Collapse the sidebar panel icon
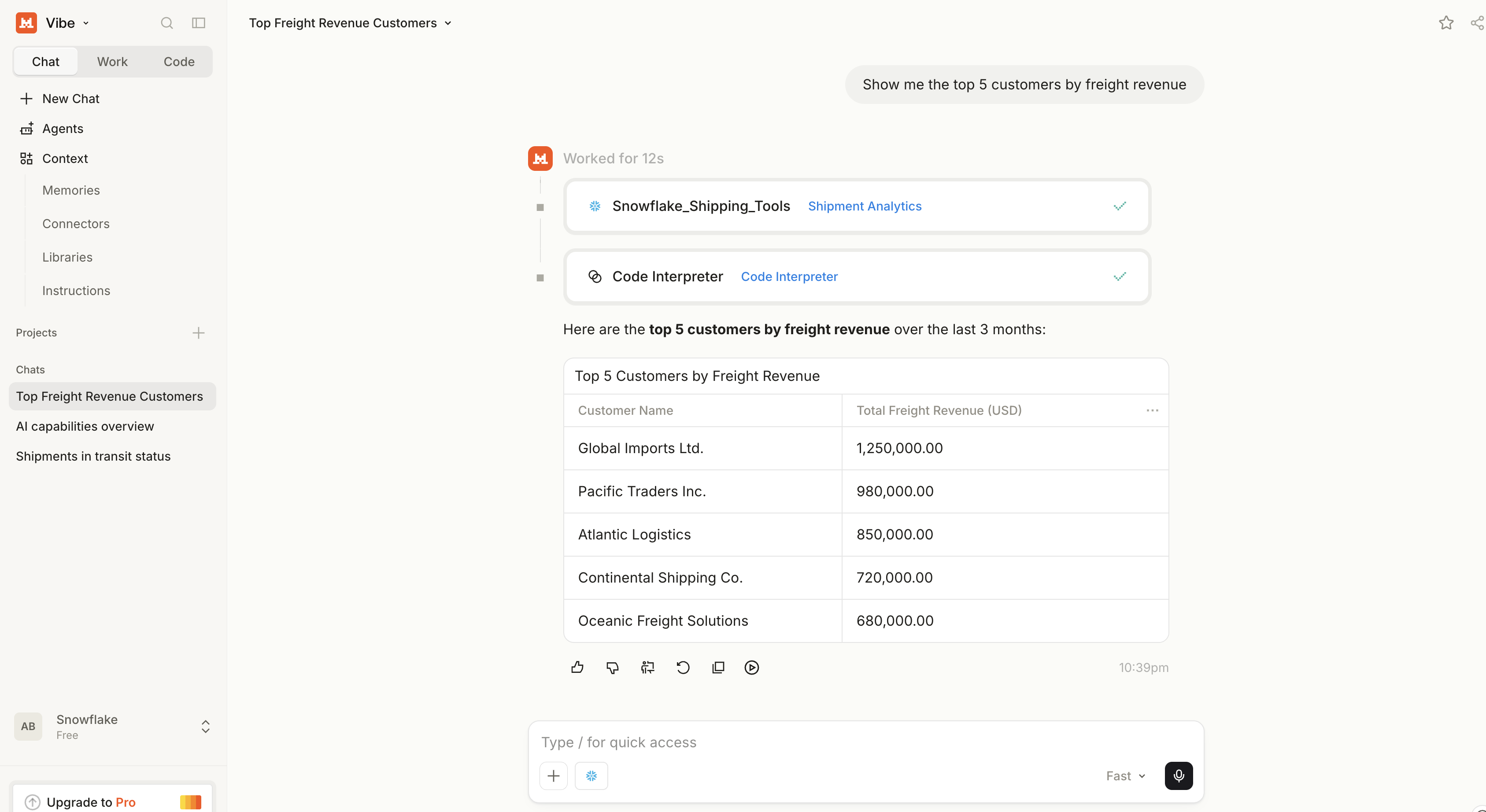The width and height of the screenshot is (1486, 812). coord(199,23)
